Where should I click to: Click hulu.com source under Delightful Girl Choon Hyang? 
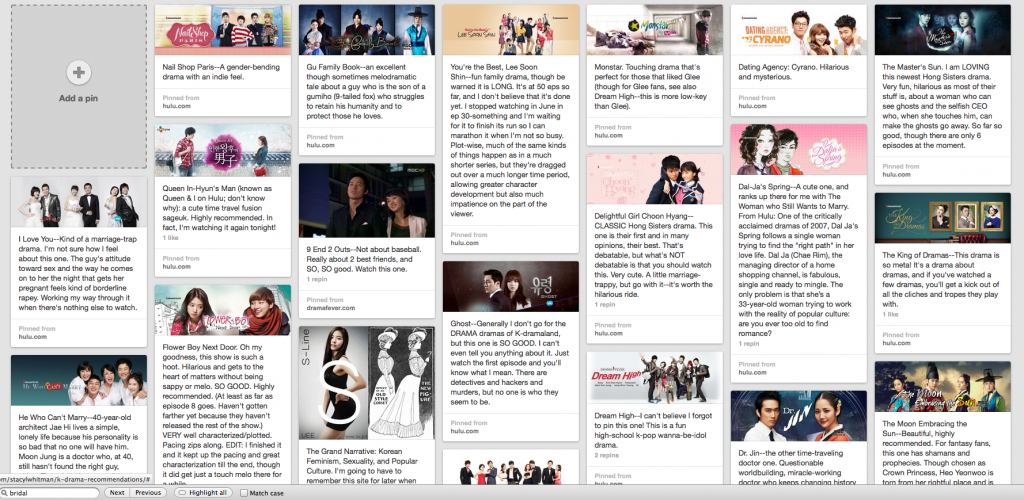coord(608,333)
